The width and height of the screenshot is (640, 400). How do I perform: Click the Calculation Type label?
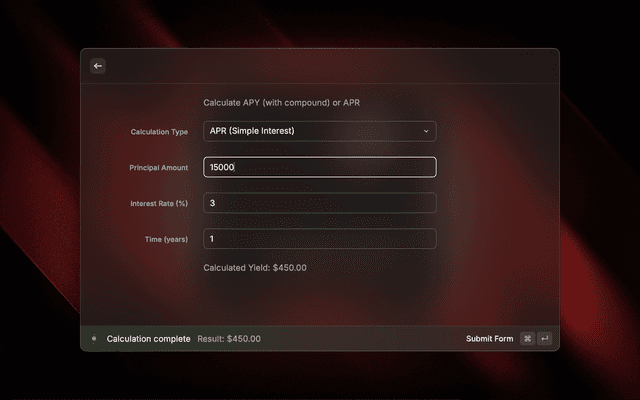tap(159, 132)
